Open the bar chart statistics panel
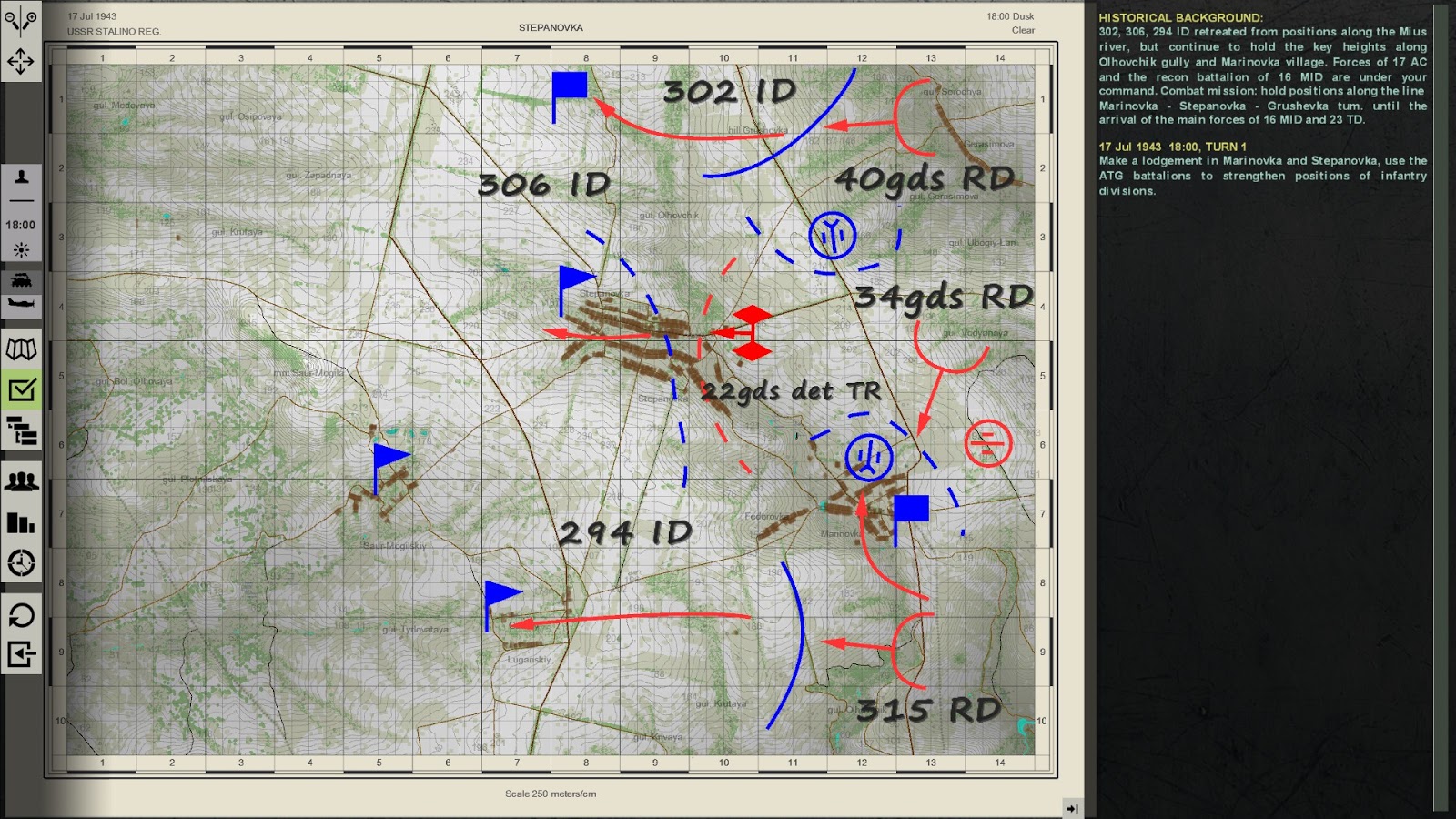The width and height of the screenshot is (1456, 819). (23, 521)
